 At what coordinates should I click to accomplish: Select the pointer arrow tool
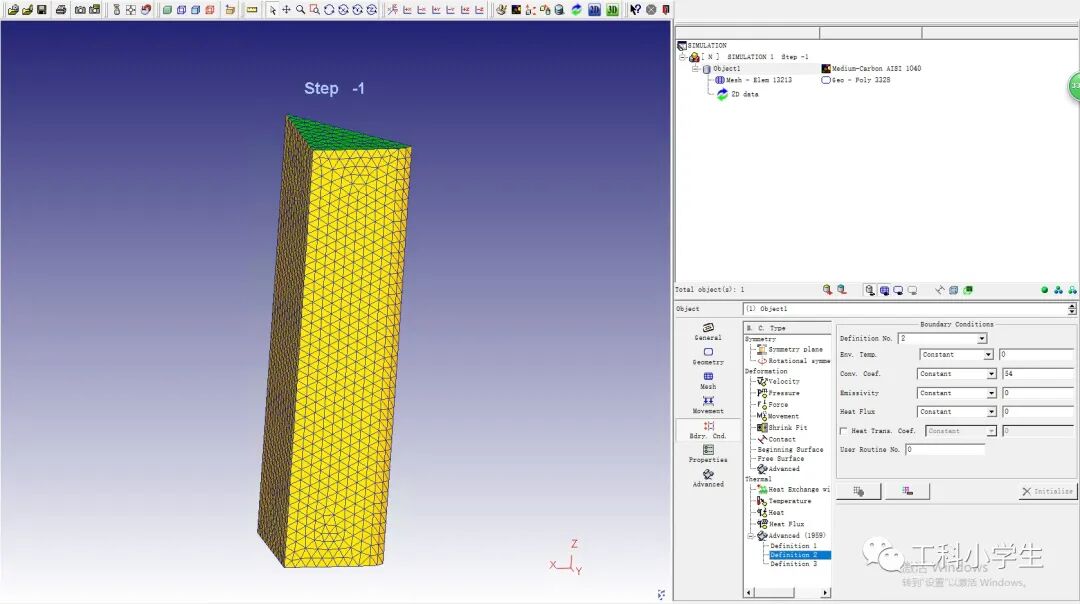273,10
